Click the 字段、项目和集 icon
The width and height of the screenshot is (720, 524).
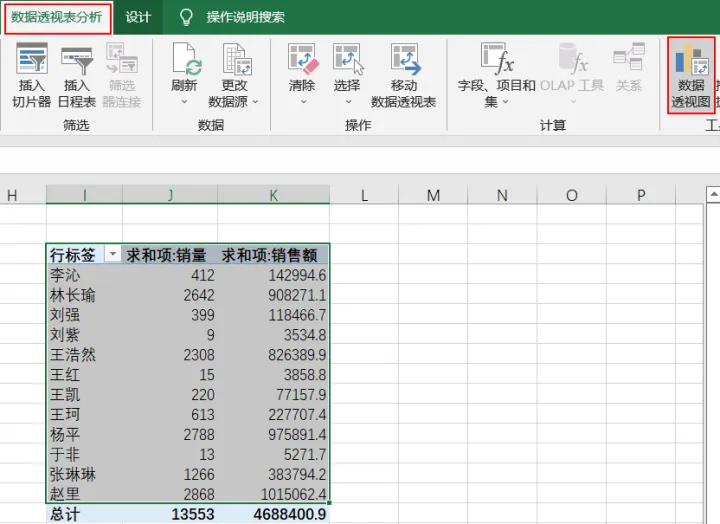click(497, 59)
